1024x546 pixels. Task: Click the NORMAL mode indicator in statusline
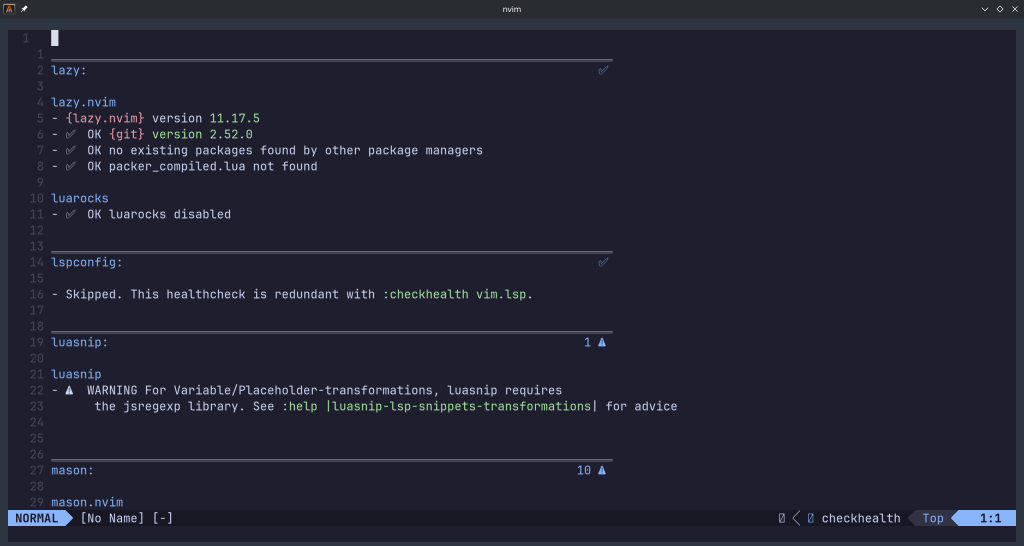click(x=36, y=518)
